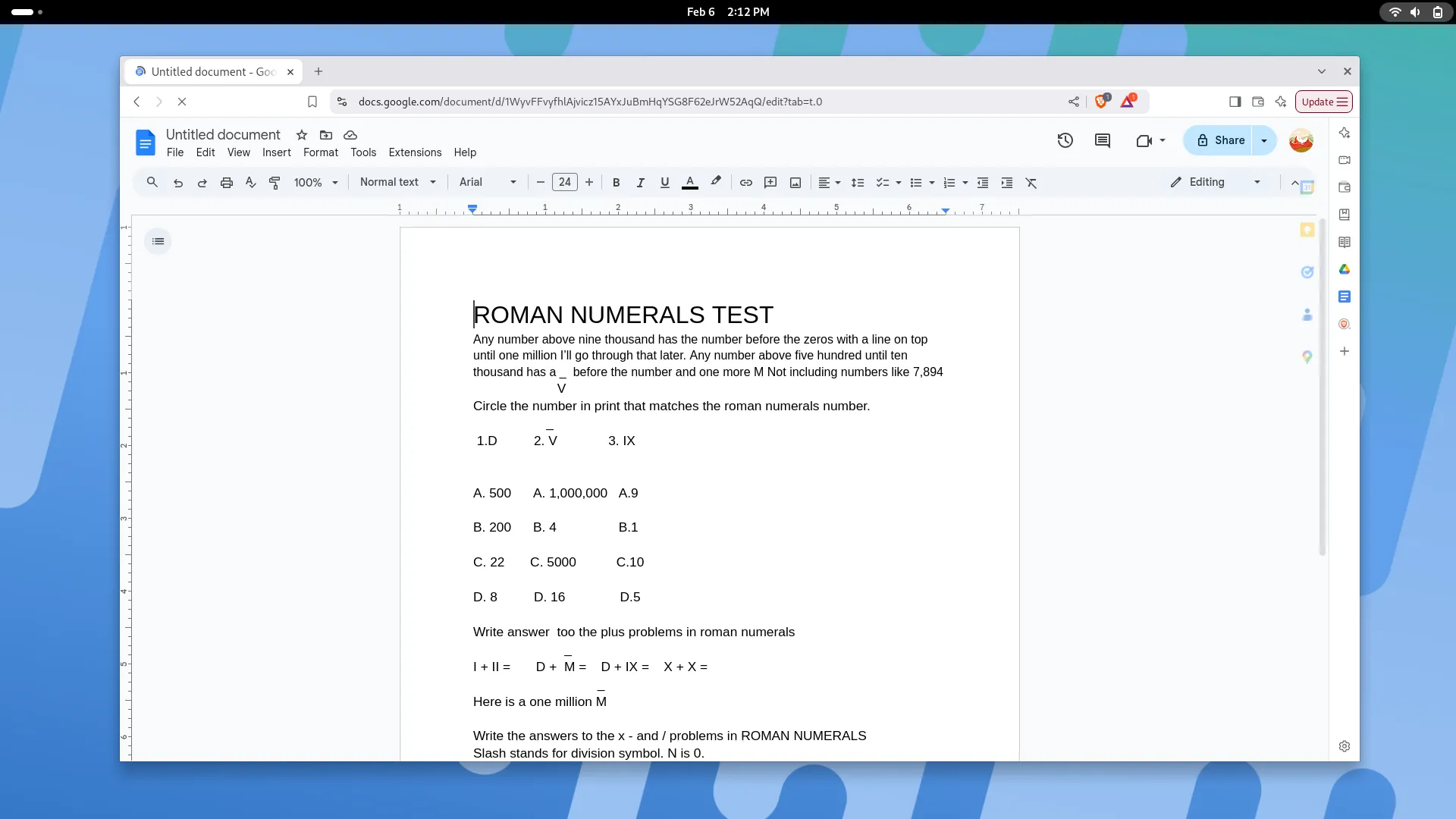Increase the indent

point(1007,183)
